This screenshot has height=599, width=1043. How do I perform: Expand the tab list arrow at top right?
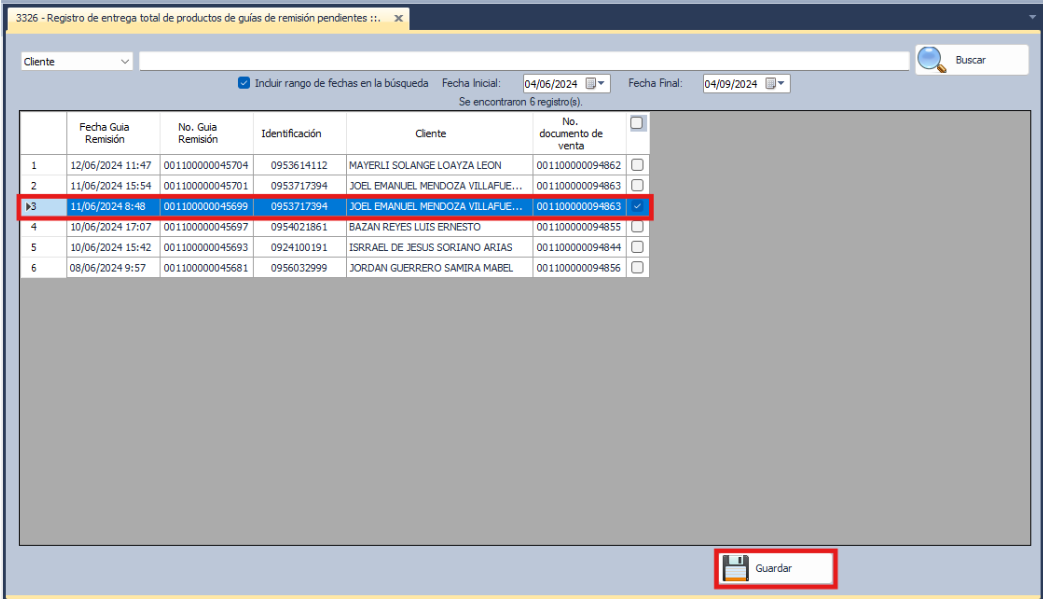coord(1032,17)
